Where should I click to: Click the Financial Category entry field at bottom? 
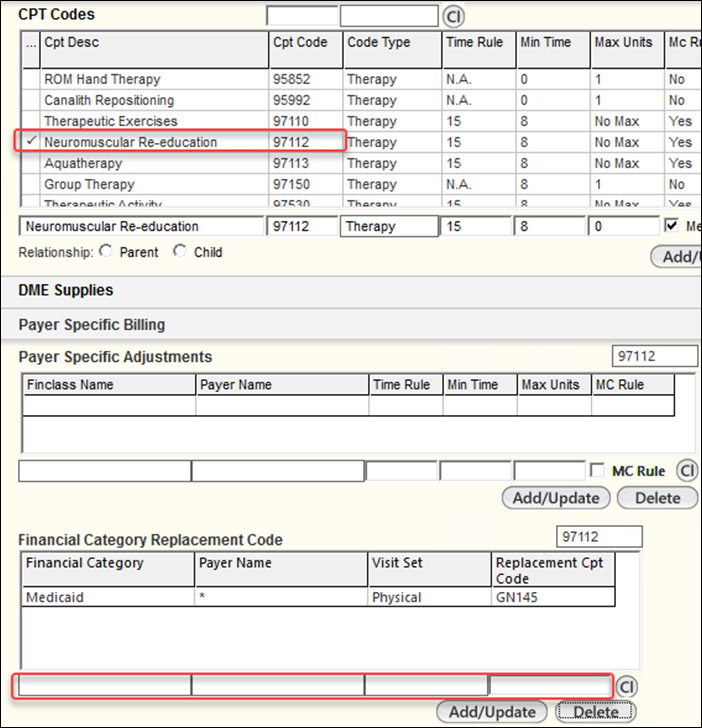pos(105,685)
